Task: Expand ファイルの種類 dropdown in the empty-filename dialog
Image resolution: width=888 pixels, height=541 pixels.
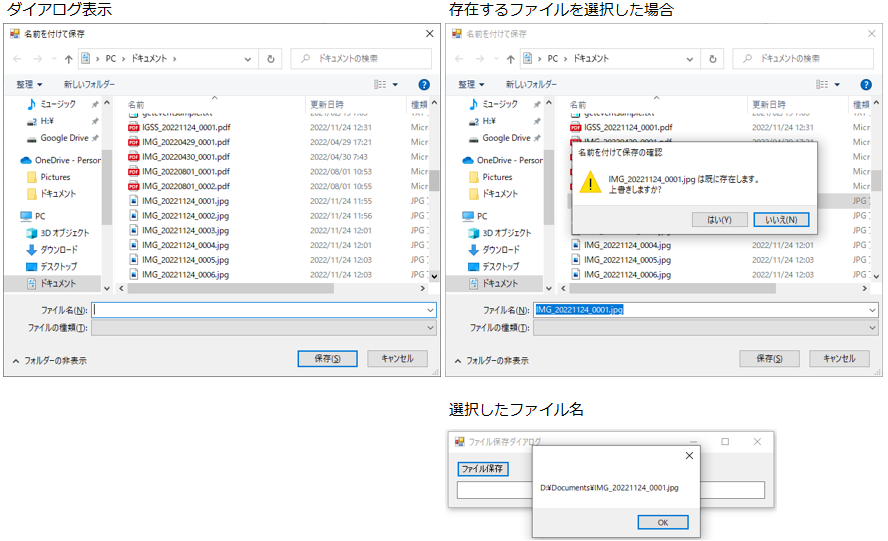Action: pos(264,328)
